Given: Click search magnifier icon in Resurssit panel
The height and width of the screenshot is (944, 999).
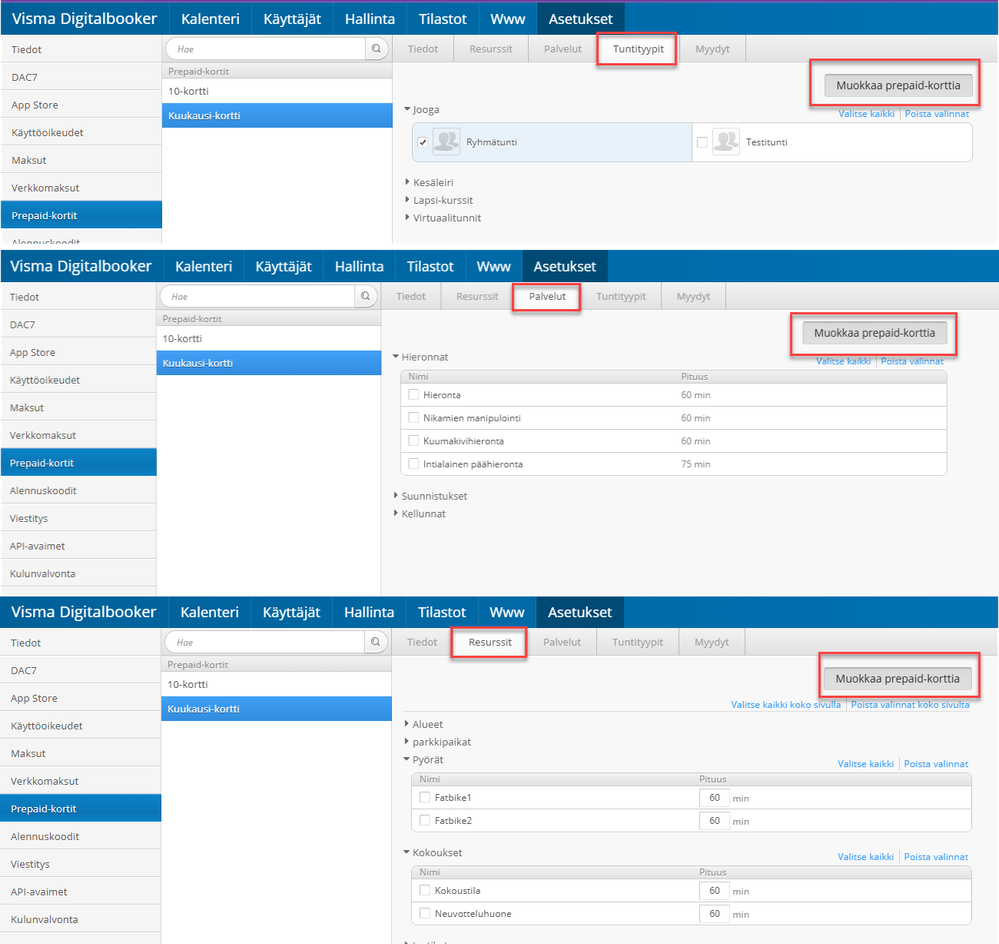Looking at the screenshot, I should click(376, 642).
